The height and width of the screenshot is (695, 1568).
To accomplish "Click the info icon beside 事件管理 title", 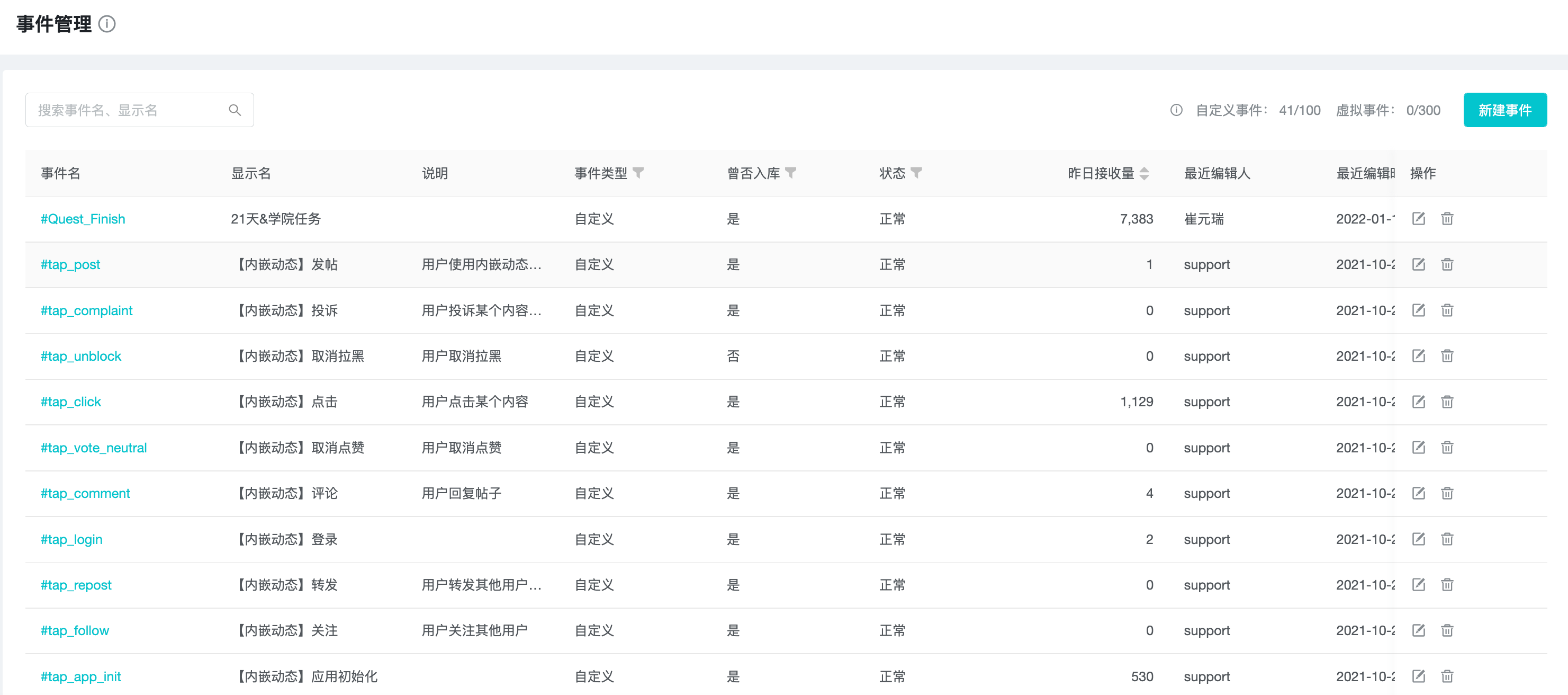I will pyautogui.click(x=107, y=24).
